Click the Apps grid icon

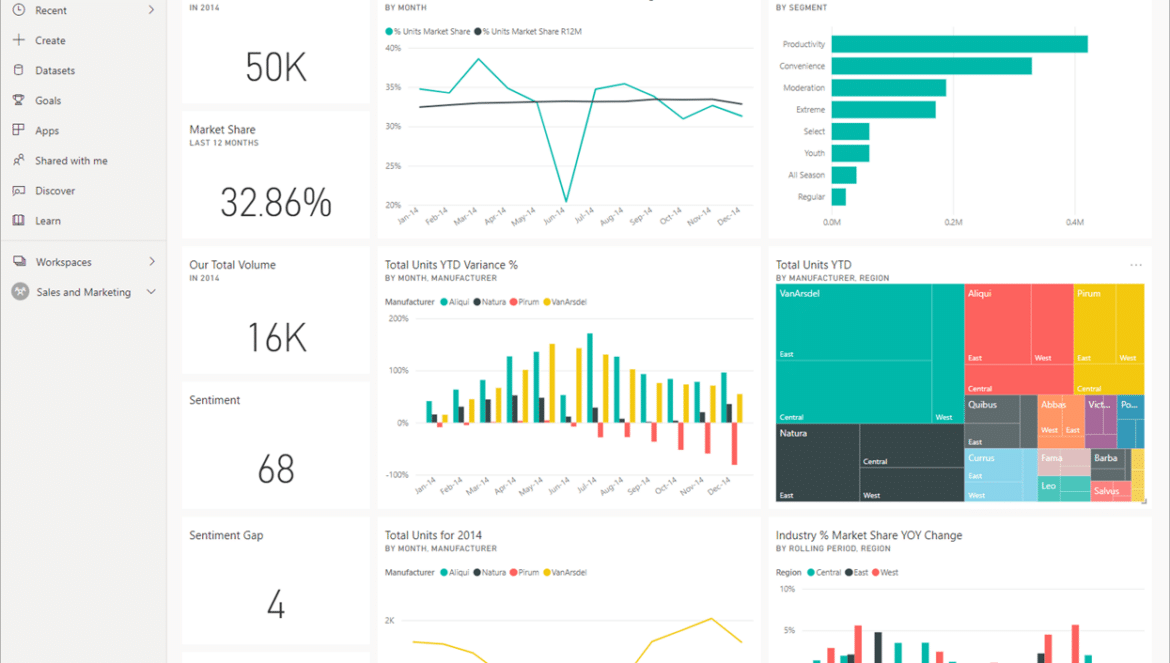[x=19, y=130]
